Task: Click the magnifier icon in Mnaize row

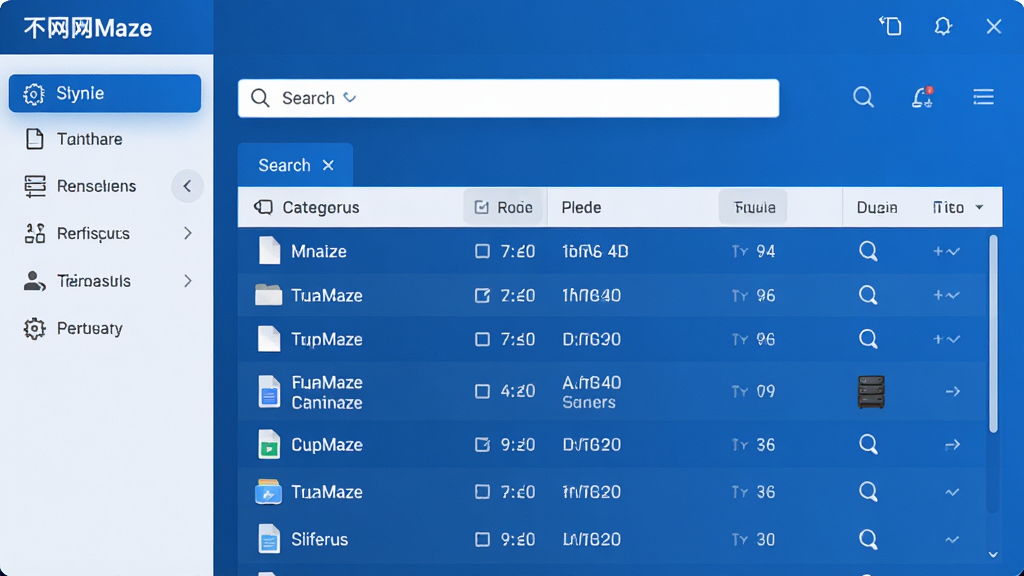Action: click(868, 251)
